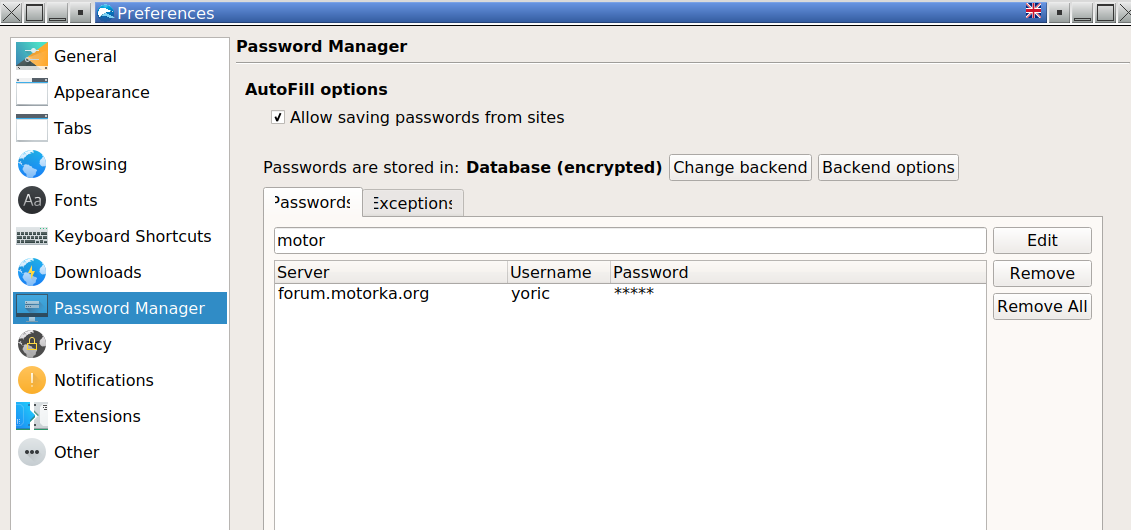Open Downloads section icon
The width and height of the screenshot is (1131, 530).
pyautogui.click(x=32, y=272)
